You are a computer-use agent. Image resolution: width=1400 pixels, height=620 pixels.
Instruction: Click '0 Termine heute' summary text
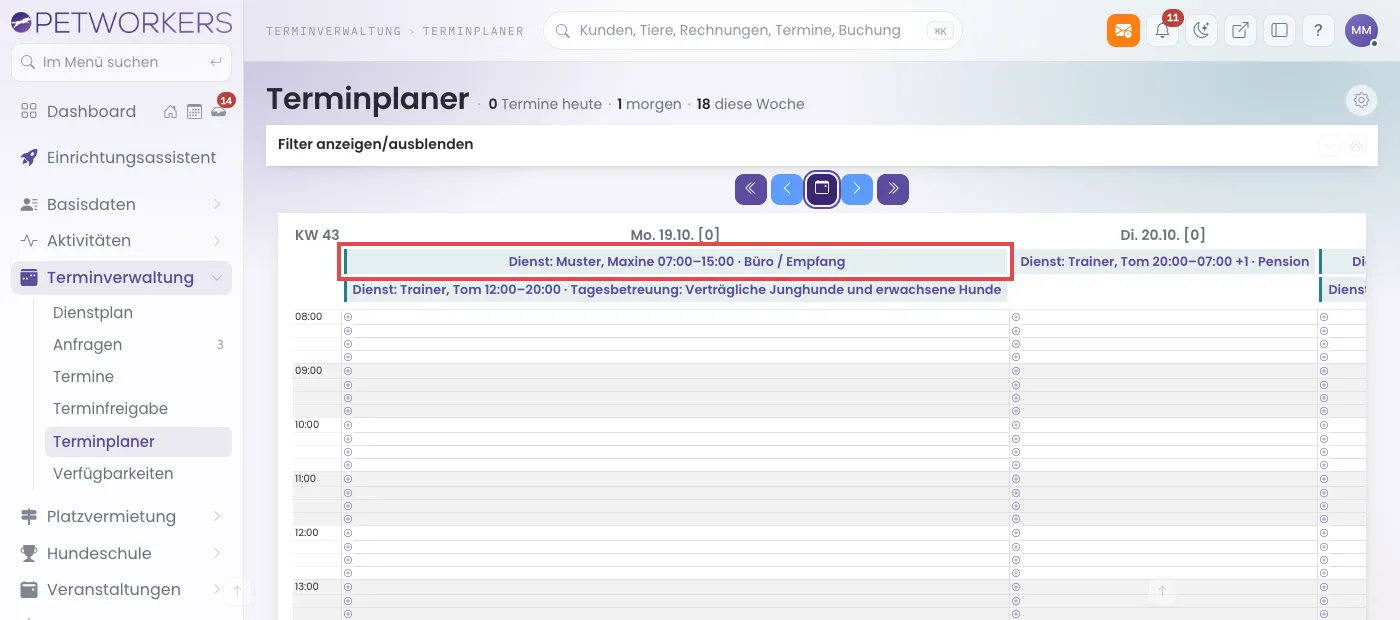click(545, 104)
